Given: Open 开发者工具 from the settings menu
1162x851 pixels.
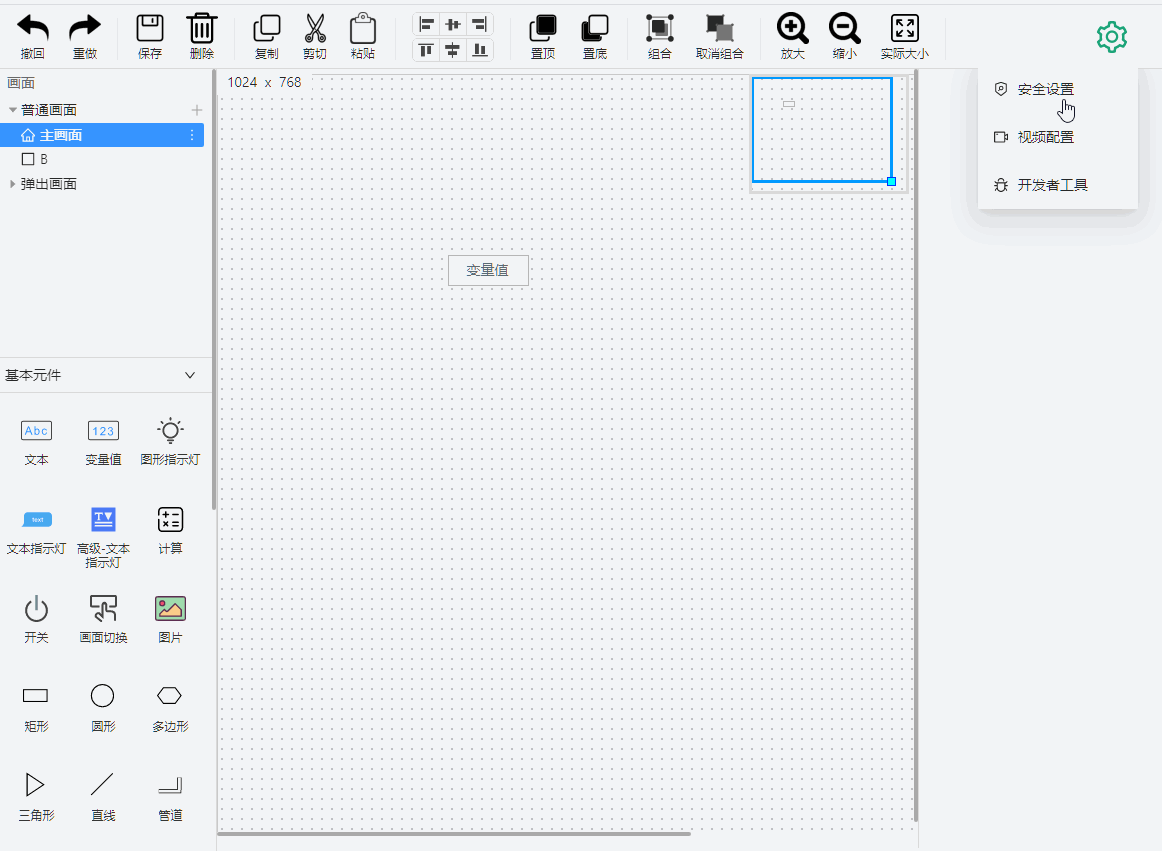Looking at the screenshot, I should 1052,185.
